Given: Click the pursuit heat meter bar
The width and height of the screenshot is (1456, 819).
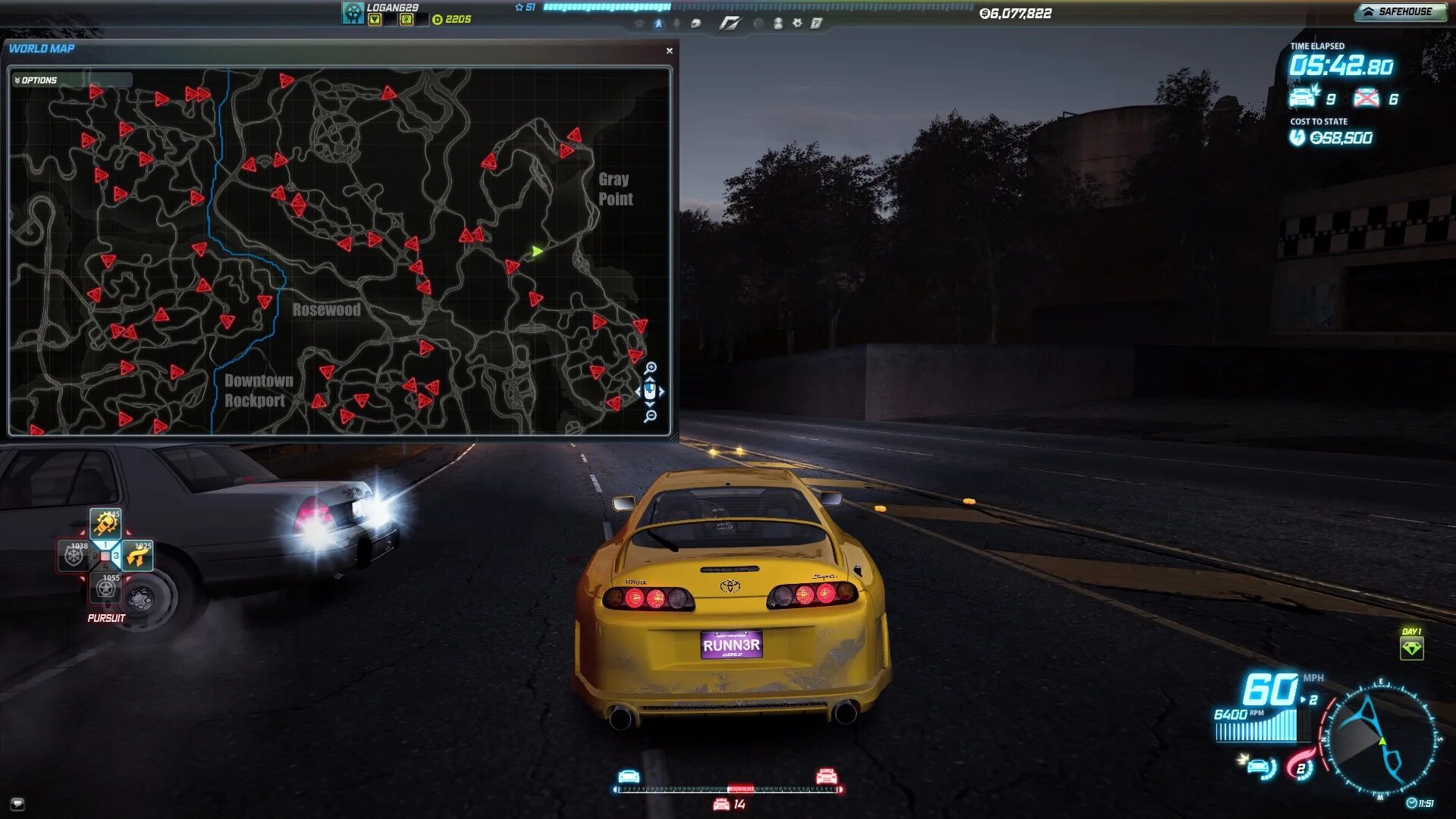Looking at the screenshot, I should pyautogui.click(x=728, y=789).
